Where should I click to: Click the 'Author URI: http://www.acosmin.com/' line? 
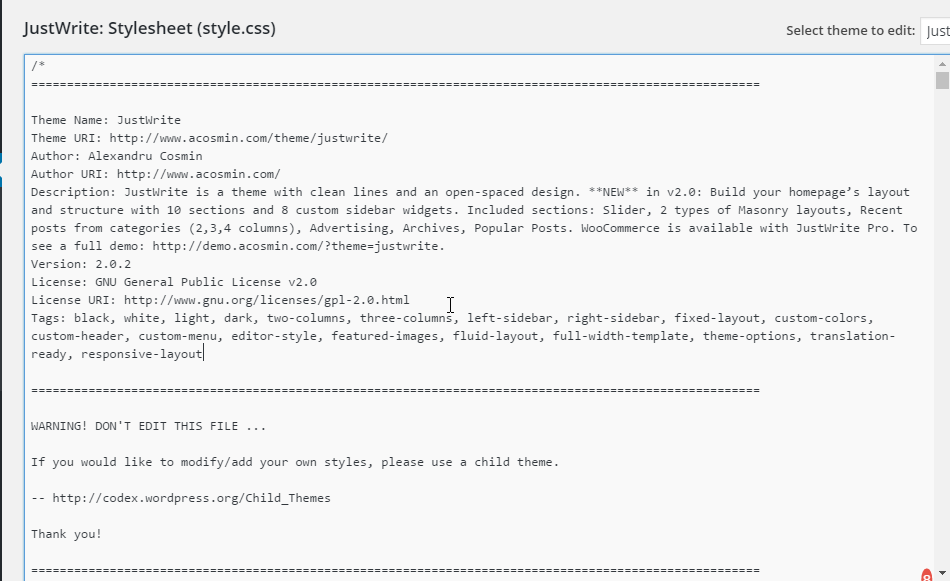pyautogui.click(x=156, y=174)
